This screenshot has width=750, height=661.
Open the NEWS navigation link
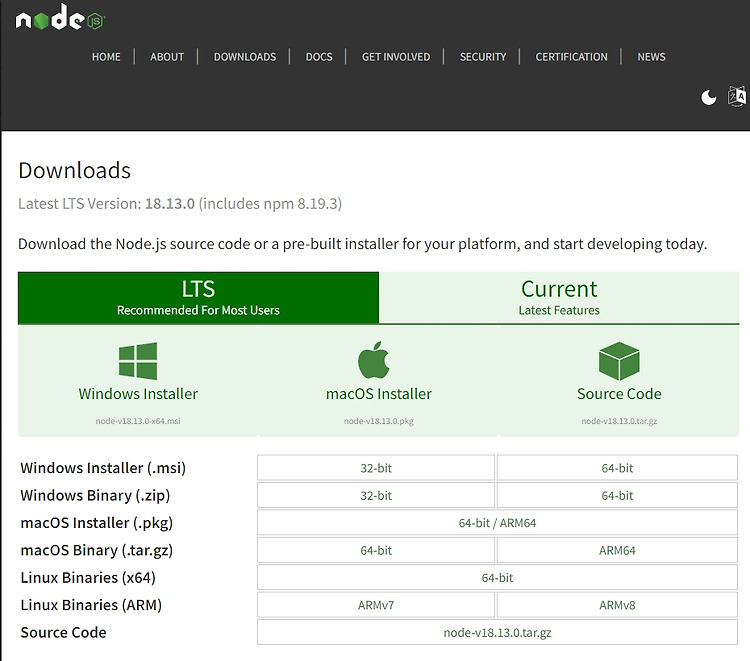pos(651,57)
